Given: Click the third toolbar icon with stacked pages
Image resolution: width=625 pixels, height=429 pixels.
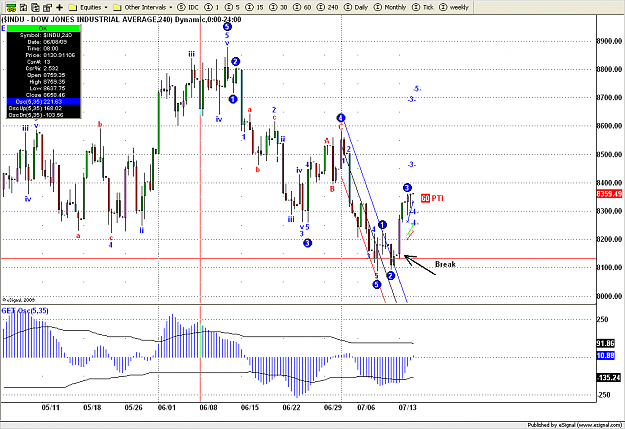Looking at the screenshot, I should [35, 7].
